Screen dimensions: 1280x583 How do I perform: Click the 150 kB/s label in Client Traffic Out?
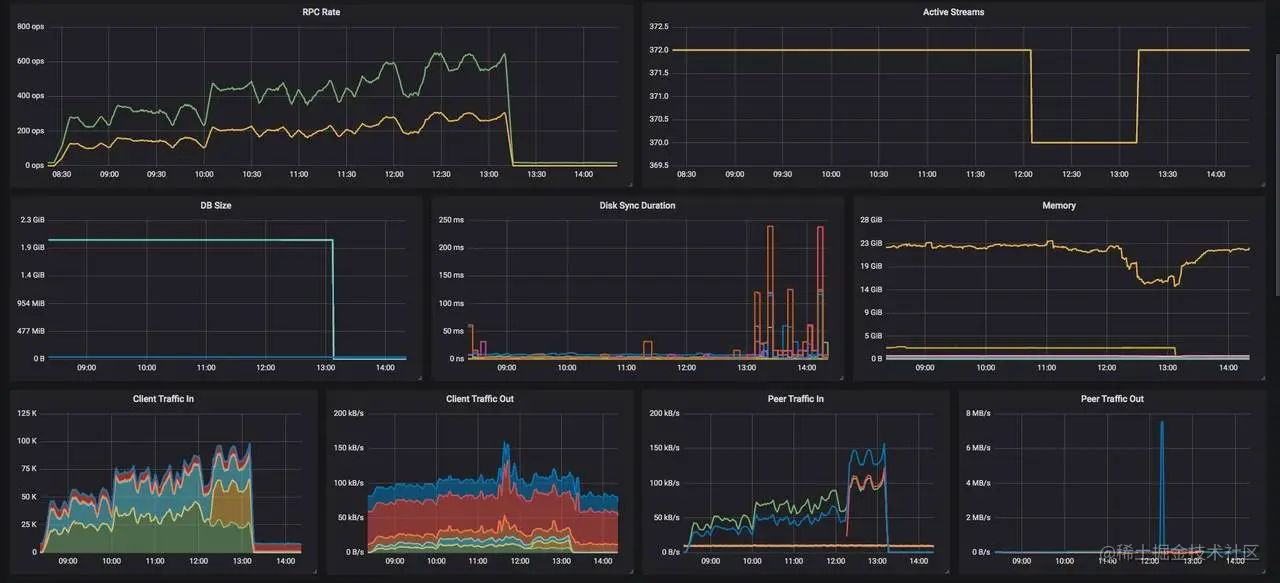click(349, 447)
